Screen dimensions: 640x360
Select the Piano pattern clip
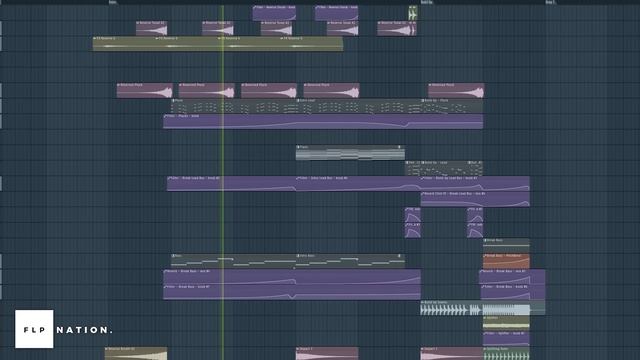coord(350,153)
